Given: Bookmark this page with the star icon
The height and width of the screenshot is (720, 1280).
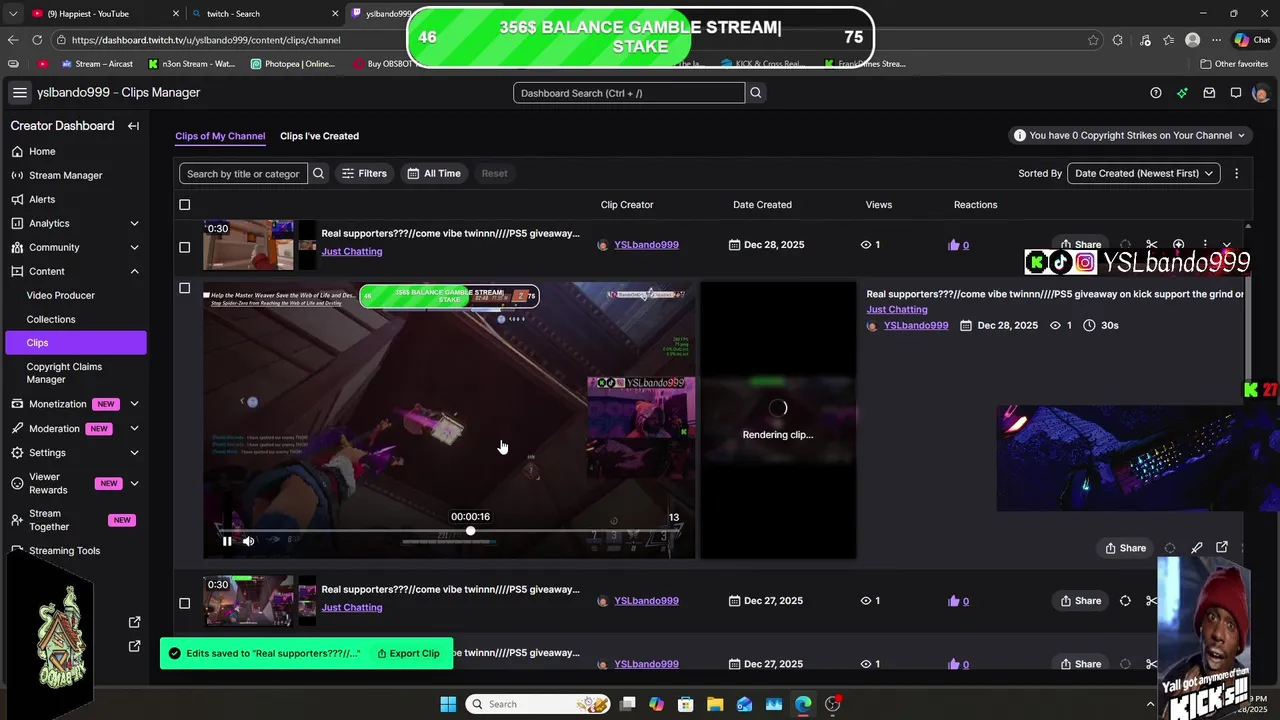Looking at the screenshot, I should coord(1093,40).
